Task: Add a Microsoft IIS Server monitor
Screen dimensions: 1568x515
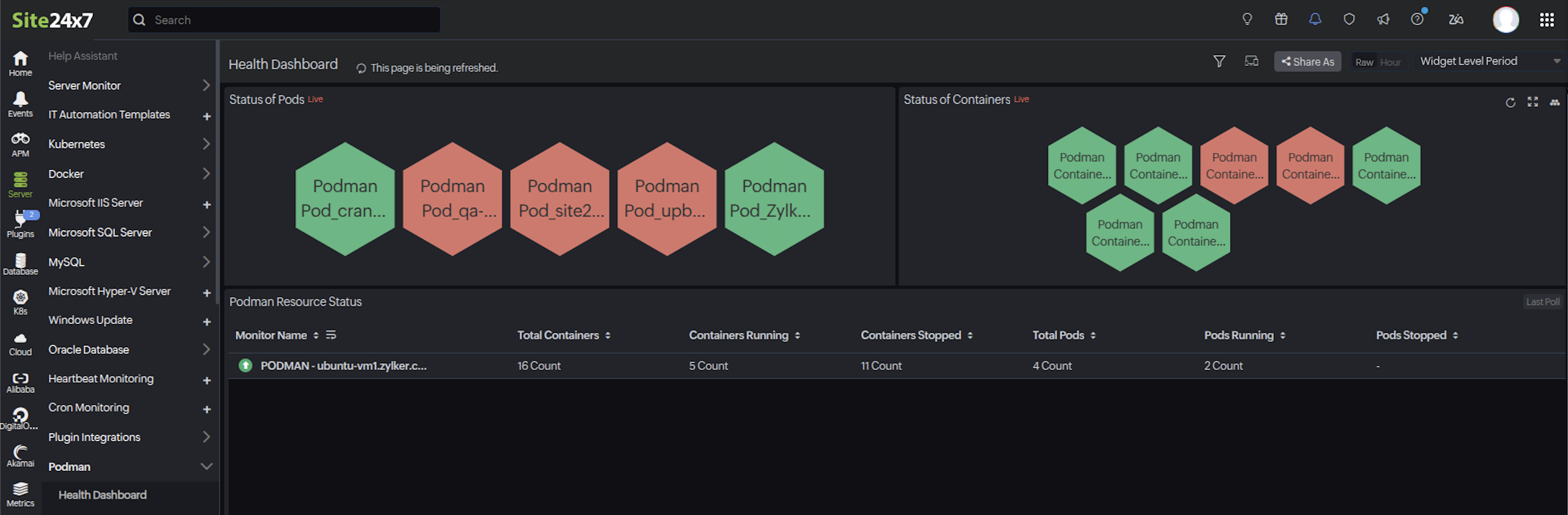Action: tap(206, 204)
